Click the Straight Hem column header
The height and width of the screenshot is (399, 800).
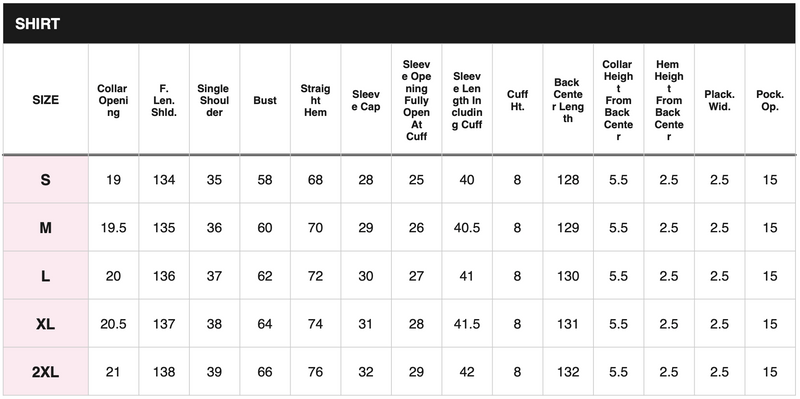pyautogui.click(x=315, y=100)
